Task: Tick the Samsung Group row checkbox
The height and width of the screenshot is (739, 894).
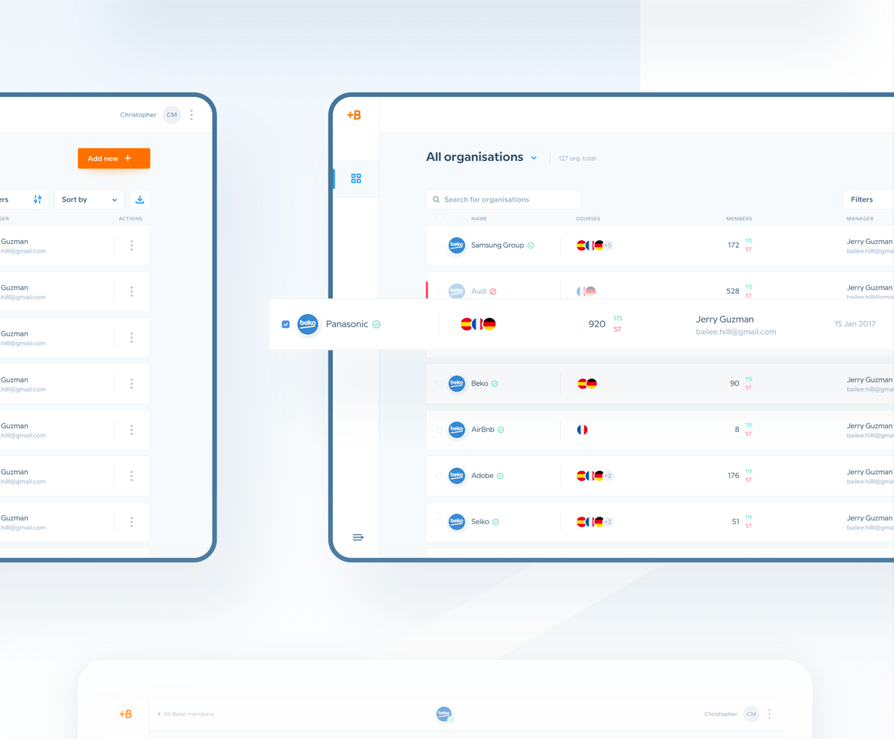Action: 439,245
